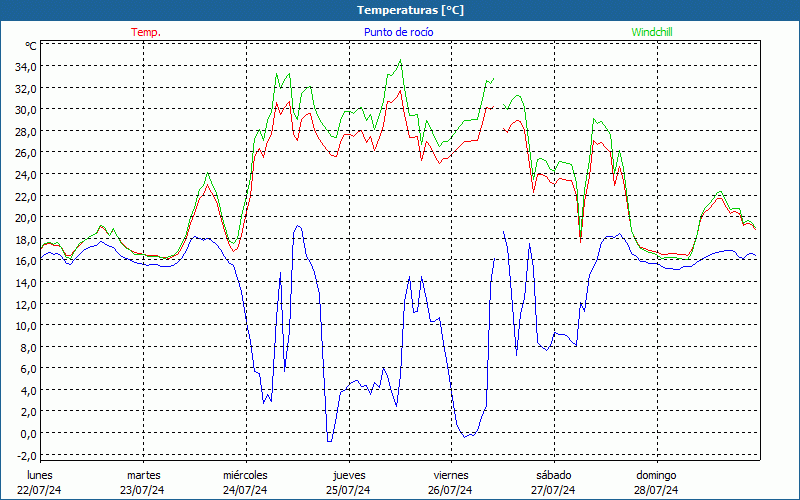800x500 pixels.
Task: Click the 26,0 y-axis value
Action: click(26, 153)
